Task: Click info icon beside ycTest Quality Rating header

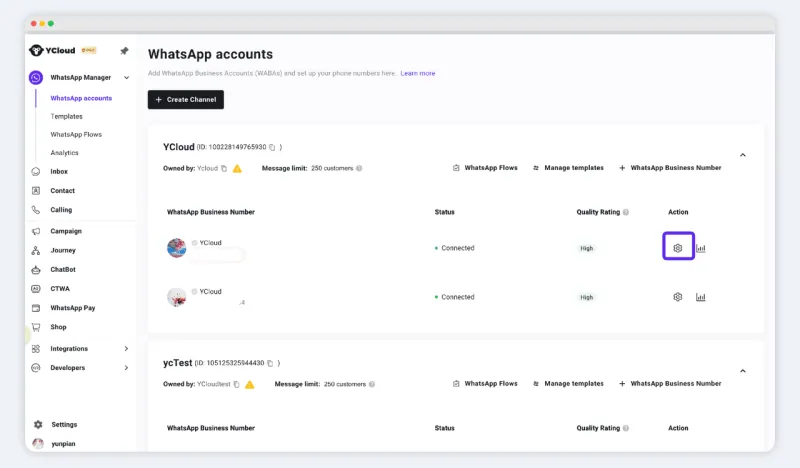Action: [x=626, y=428]
